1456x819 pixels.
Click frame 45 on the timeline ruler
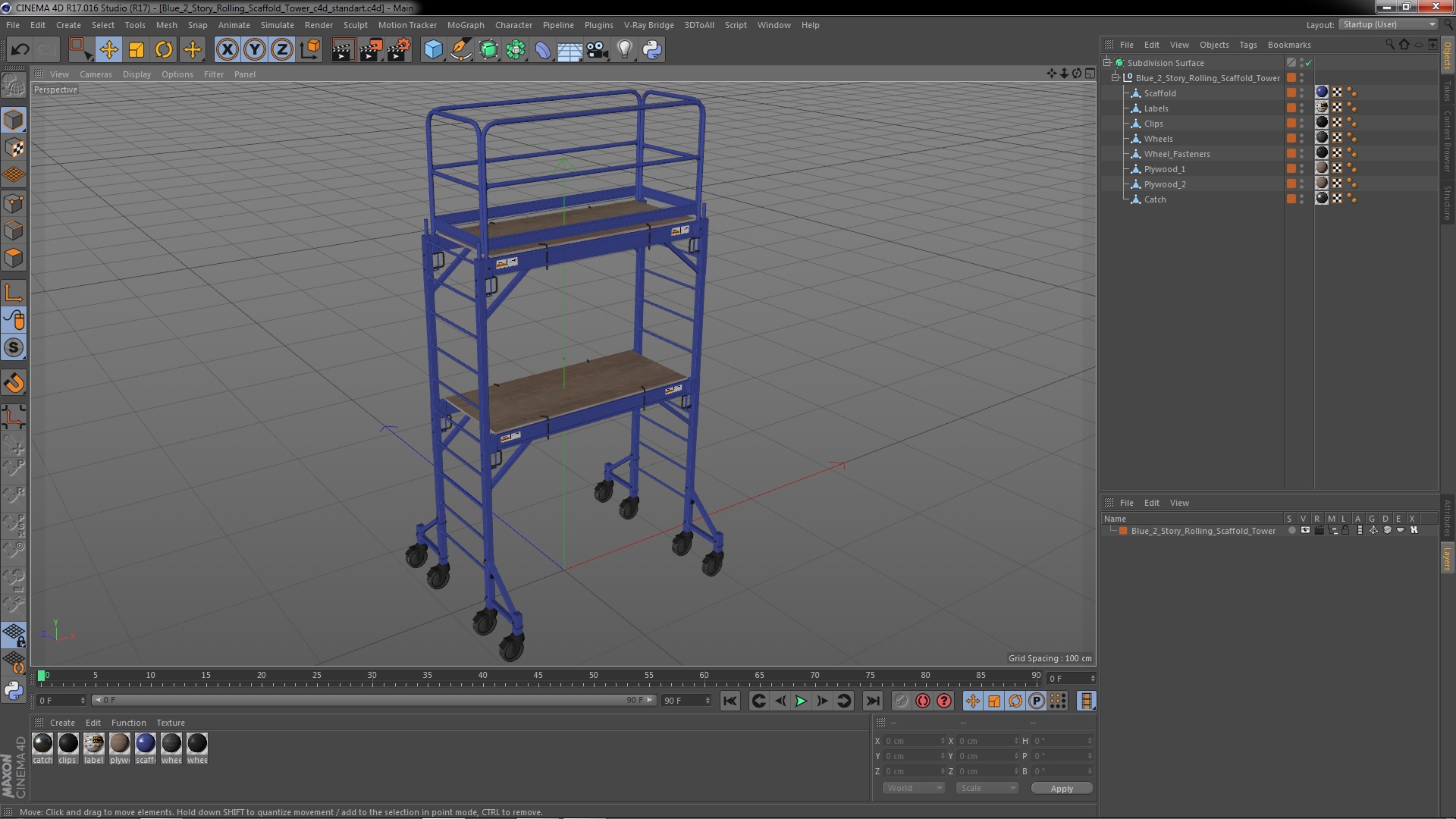click(x=538, y=675)
